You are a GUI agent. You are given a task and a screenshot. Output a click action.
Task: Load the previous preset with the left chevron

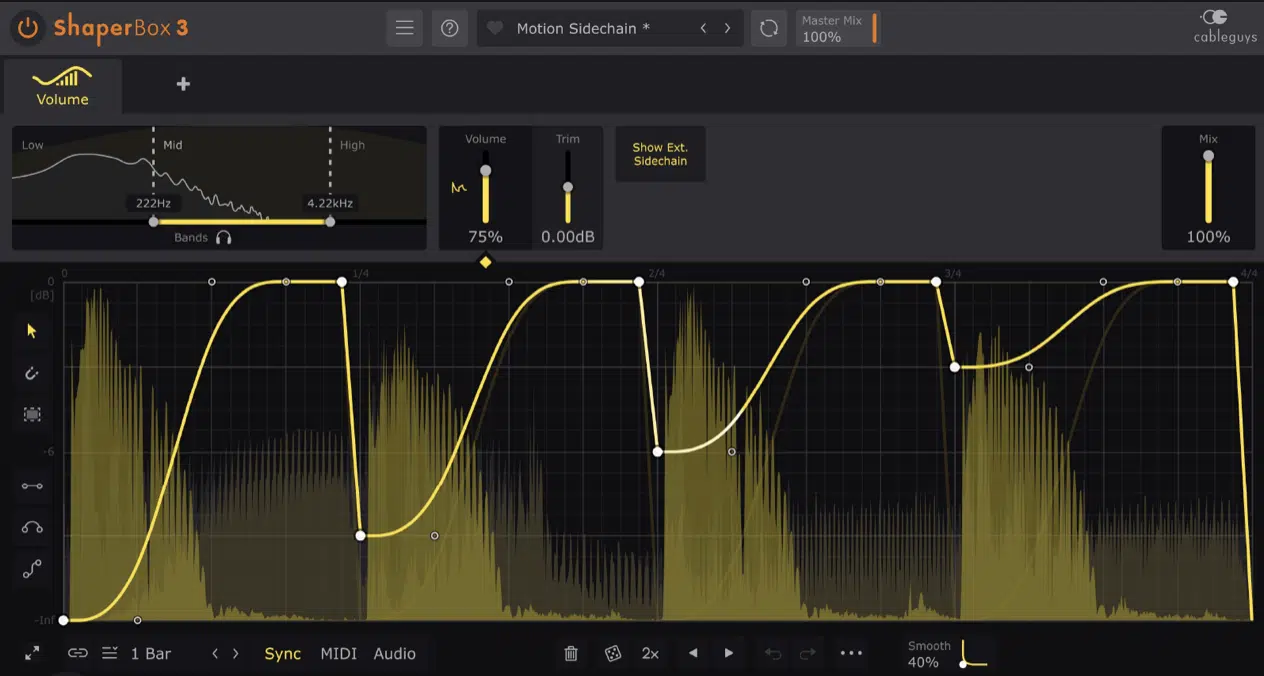[704, 28]
